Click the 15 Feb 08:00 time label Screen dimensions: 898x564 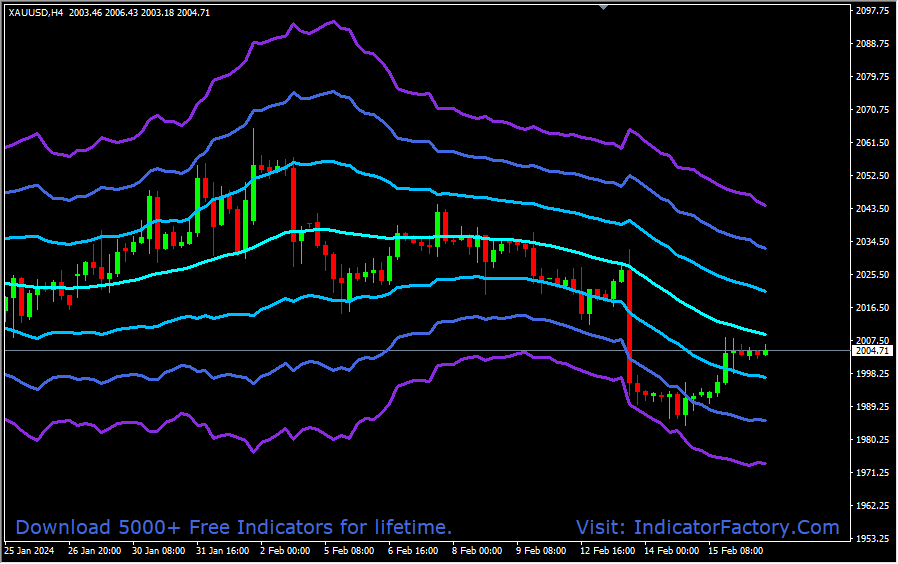click(x=736, y=551)
